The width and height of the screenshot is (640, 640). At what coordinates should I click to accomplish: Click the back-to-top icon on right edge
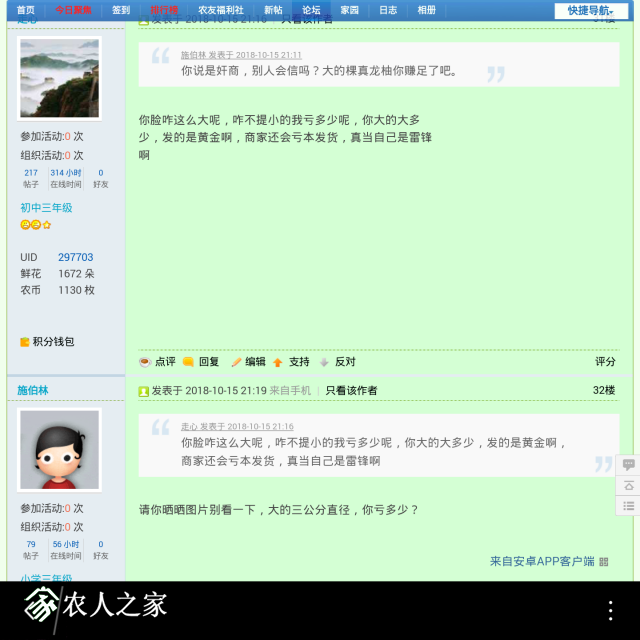(x=628, y=486)
